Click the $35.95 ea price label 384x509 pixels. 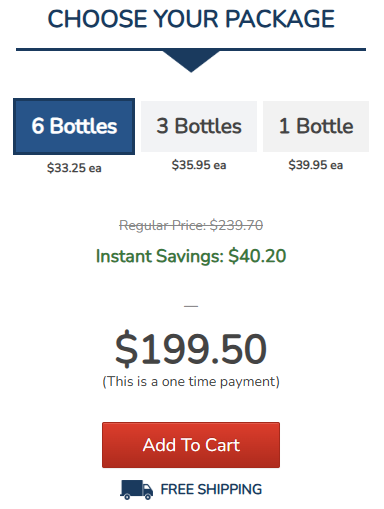pos(199,165)
